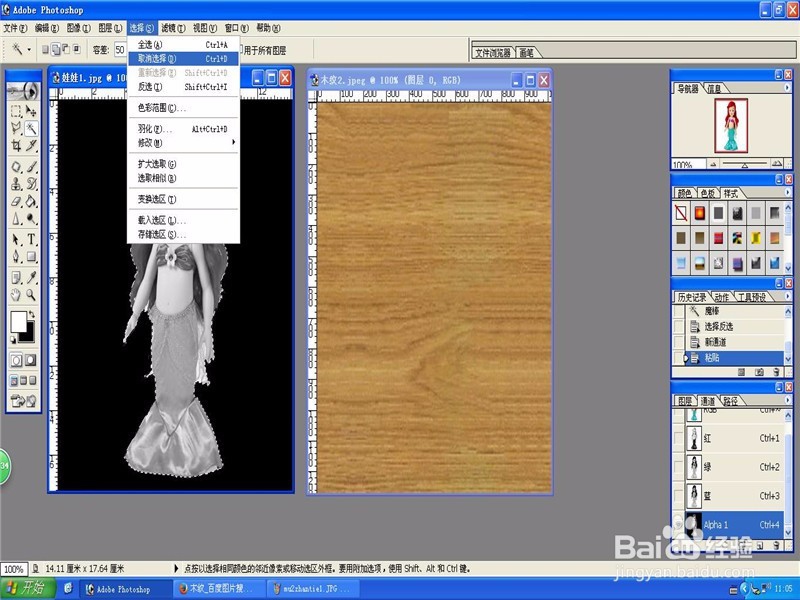Select the History Brush tool
This screenshot has height=600, width=800.
point(31,184)
